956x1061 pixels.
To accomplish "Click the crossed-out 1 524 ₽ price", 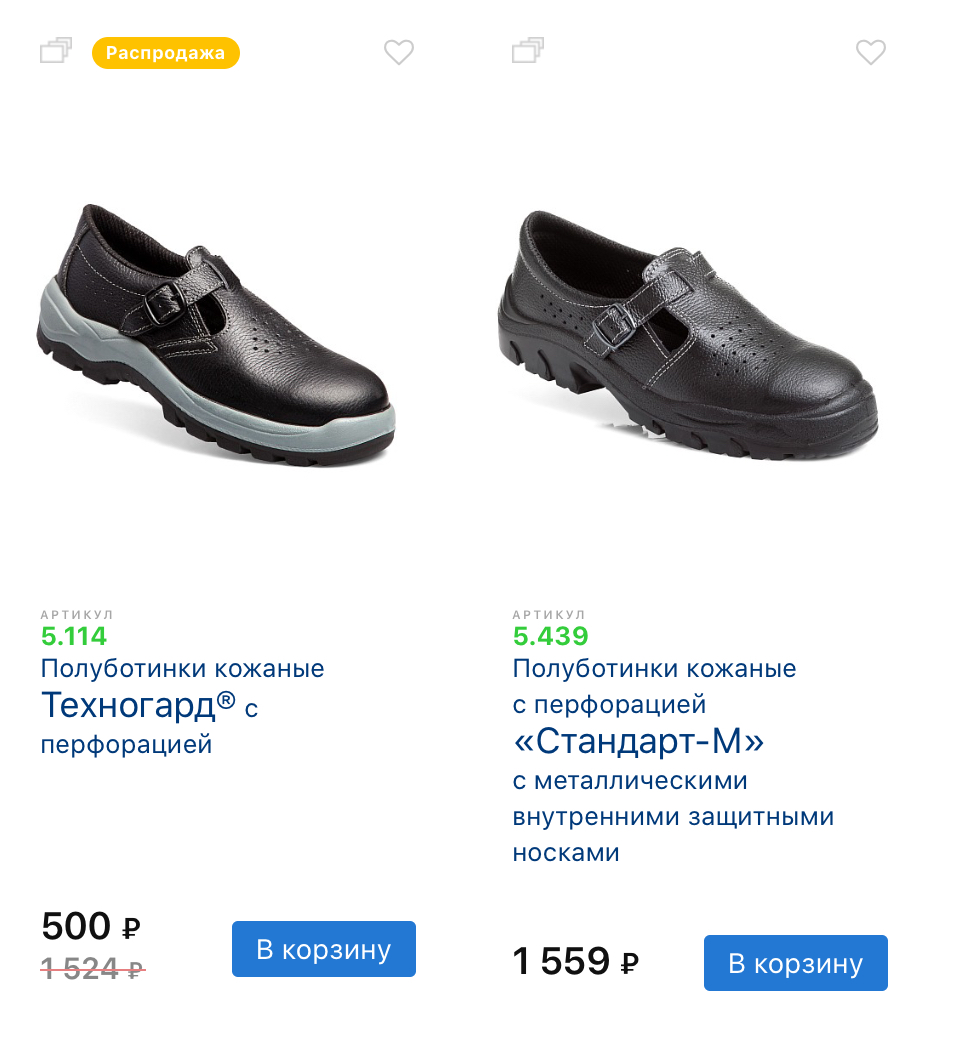I will 93,968.
